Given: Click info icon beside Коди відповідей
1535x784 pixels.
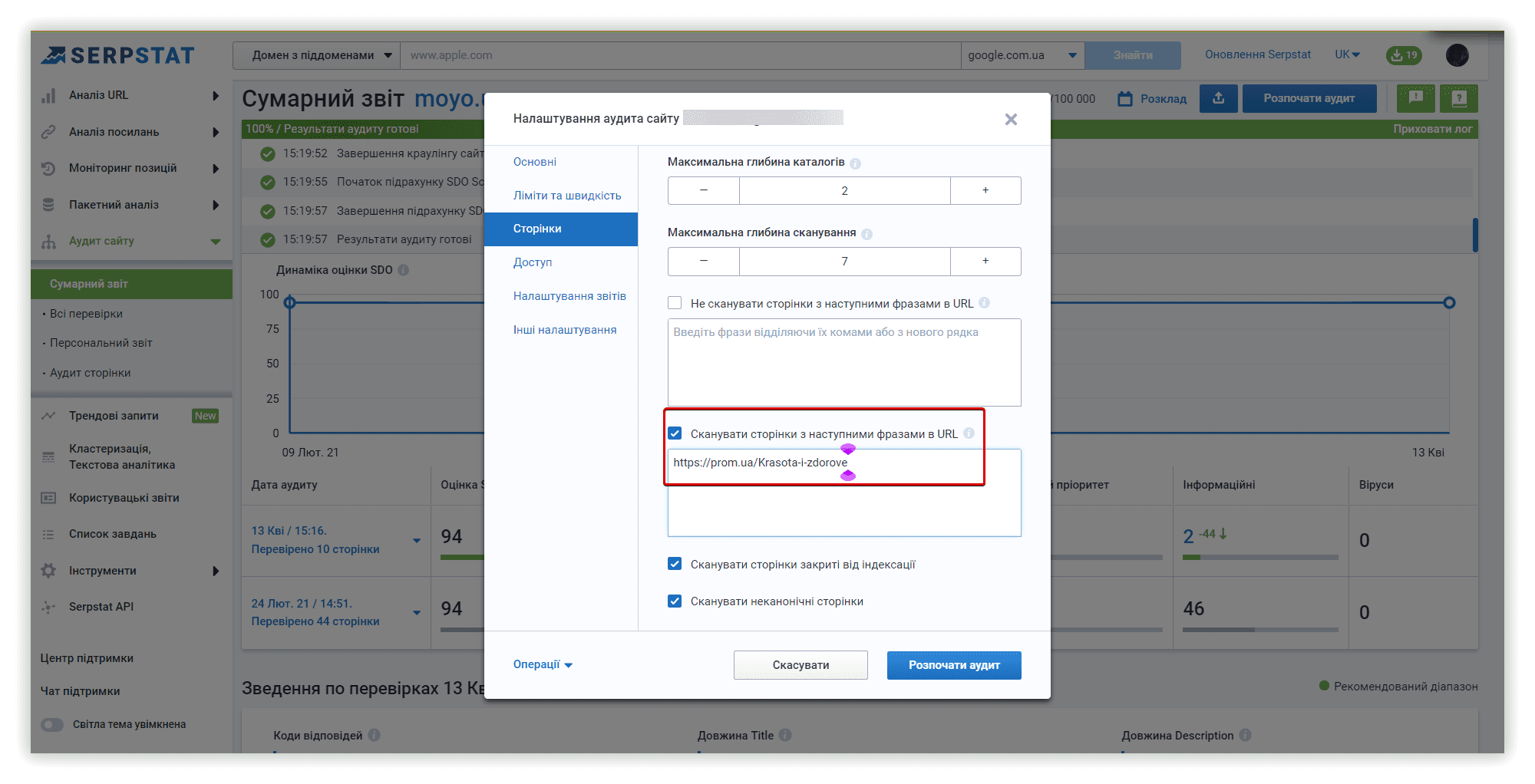Looking at the screenshot, I should 374,735.
